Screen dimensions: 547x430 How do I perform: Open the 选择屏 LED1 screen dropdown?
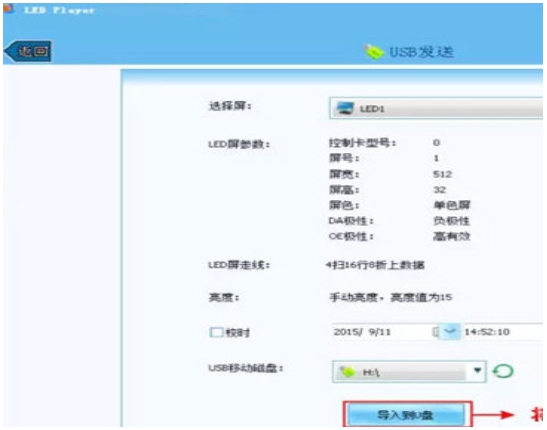[x=436, y=108]
